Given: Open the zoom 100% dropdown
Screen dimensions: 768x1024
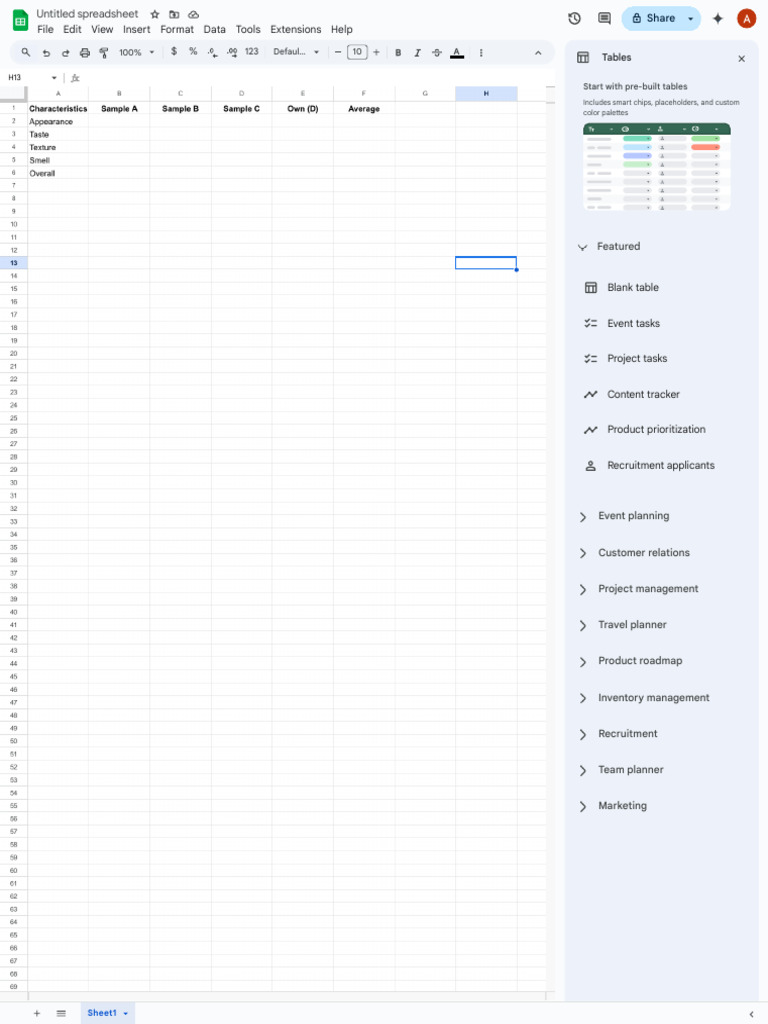Looking at the screenshot, I should click(136, 52).
